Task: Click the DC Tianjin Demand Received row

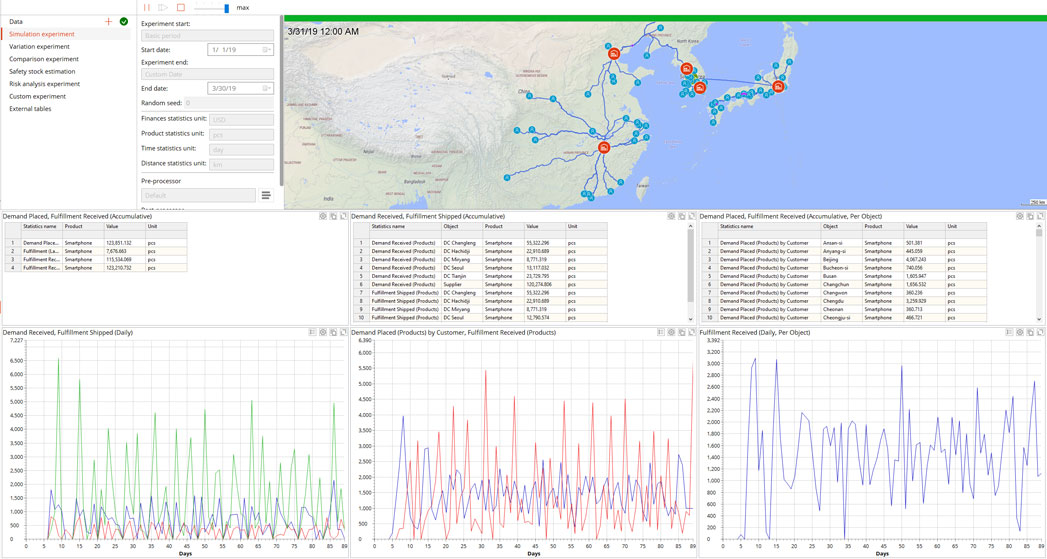Action: [480, 276]
